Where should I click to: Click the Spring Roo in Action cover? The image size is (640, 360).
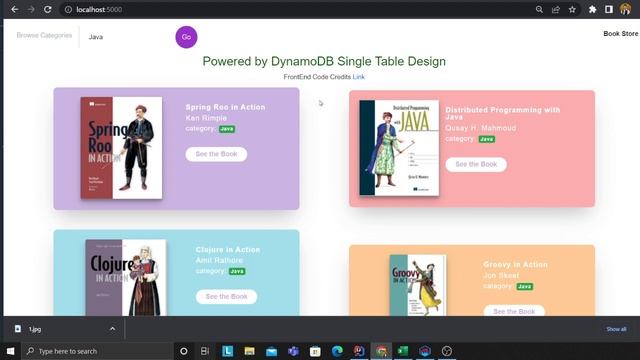(121, 148)
